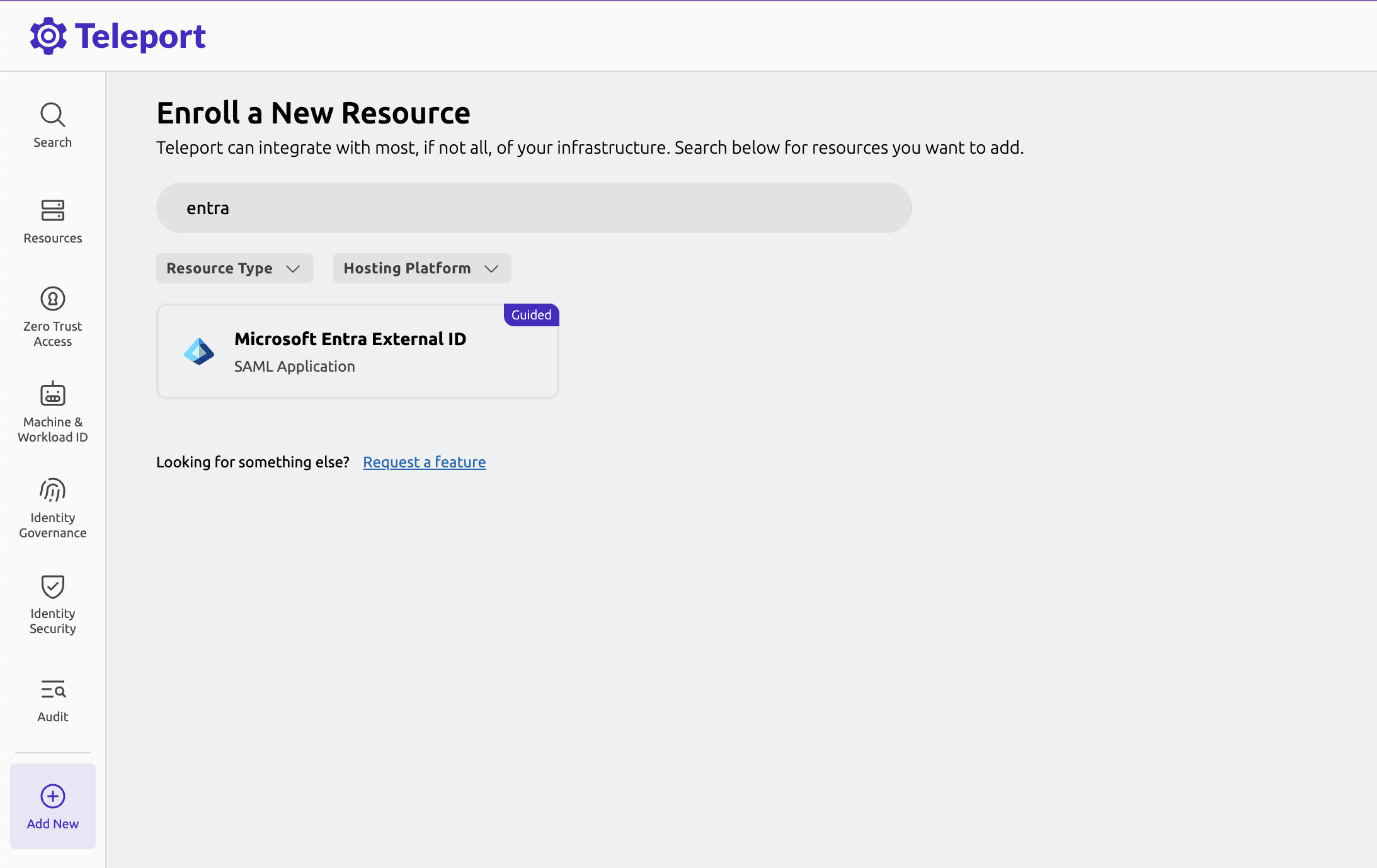Click the Request a feature link

424,462
